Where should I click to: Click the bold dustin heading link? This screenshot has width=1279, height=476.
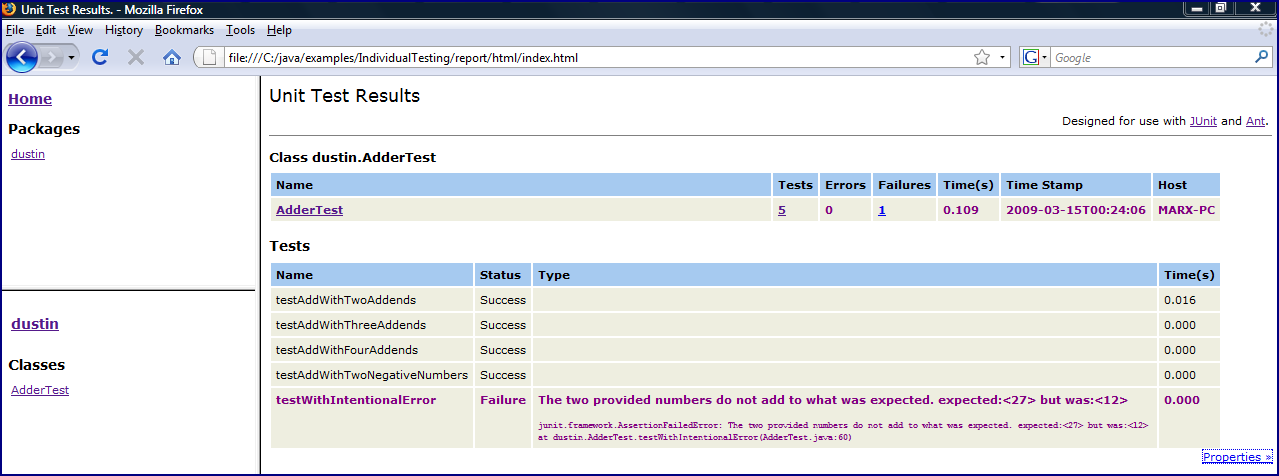coord(35,324)
